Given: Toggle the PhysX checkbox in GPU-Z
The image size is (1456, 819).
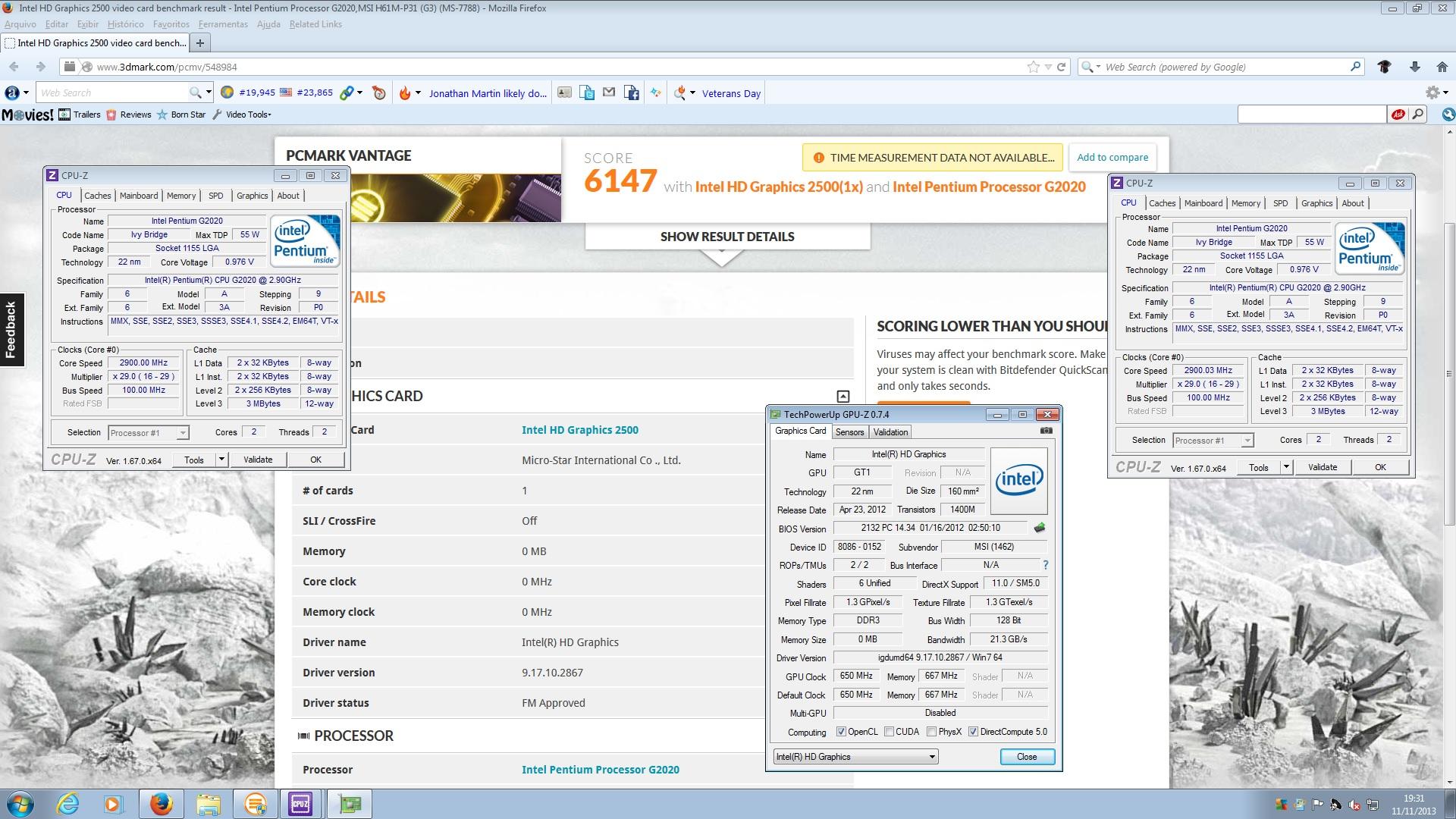Looking at the screenshot, I should 931,732.
